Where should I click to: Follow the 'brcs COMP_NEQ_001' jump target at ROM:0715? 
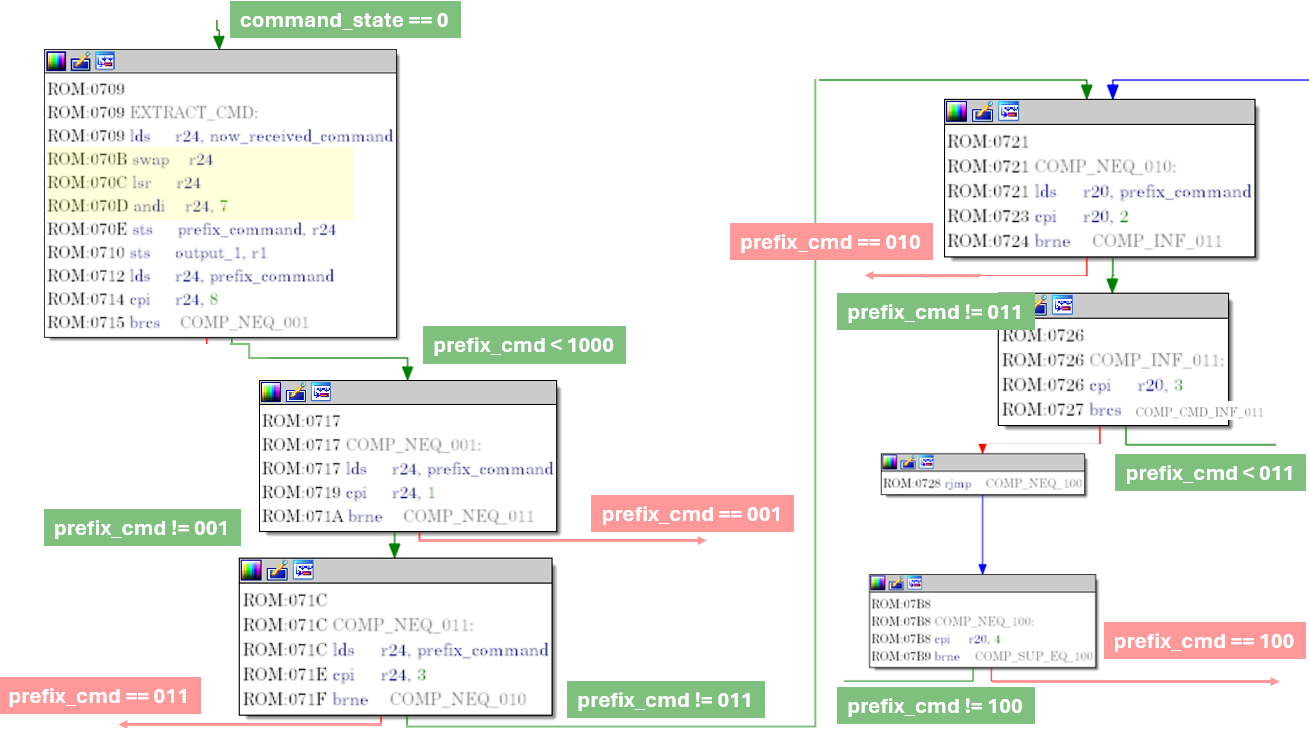click(244, 322)
